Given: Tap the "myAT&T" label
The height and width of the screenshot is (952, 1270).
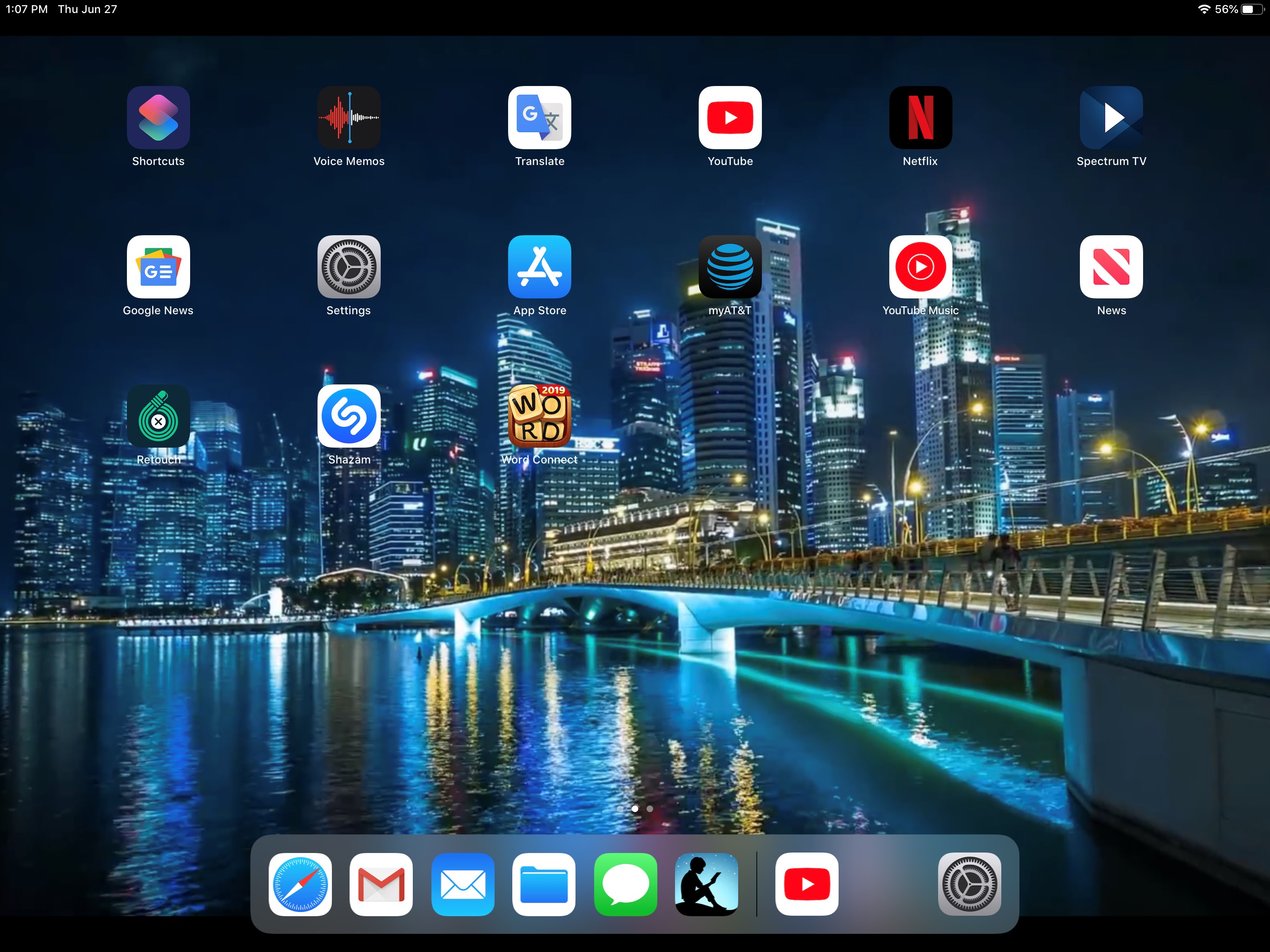Looking at the screenshot, I should point(730,311).
